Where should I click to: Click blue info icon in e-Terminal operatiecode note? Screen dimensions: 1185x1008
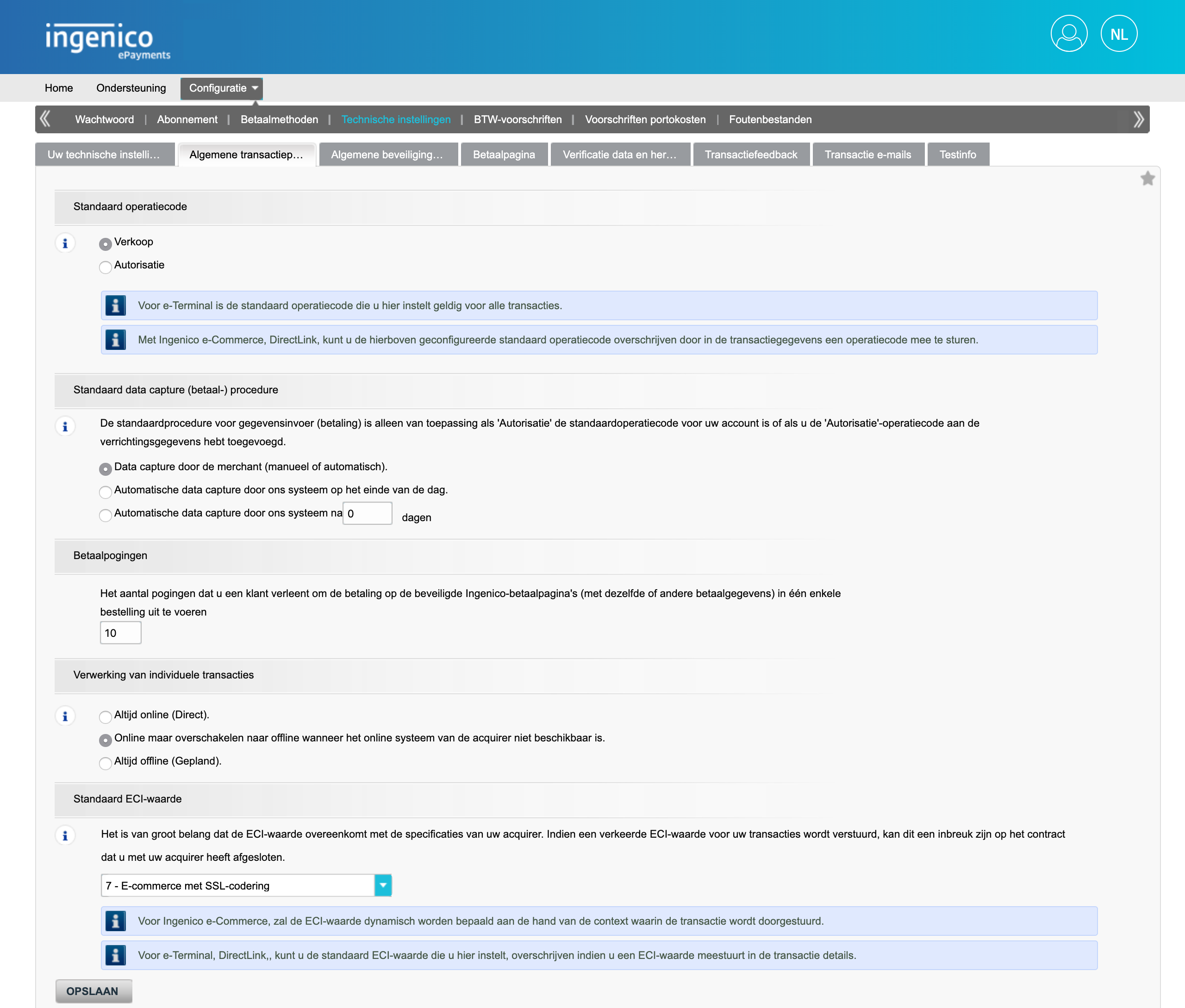(x=115, y=306)
